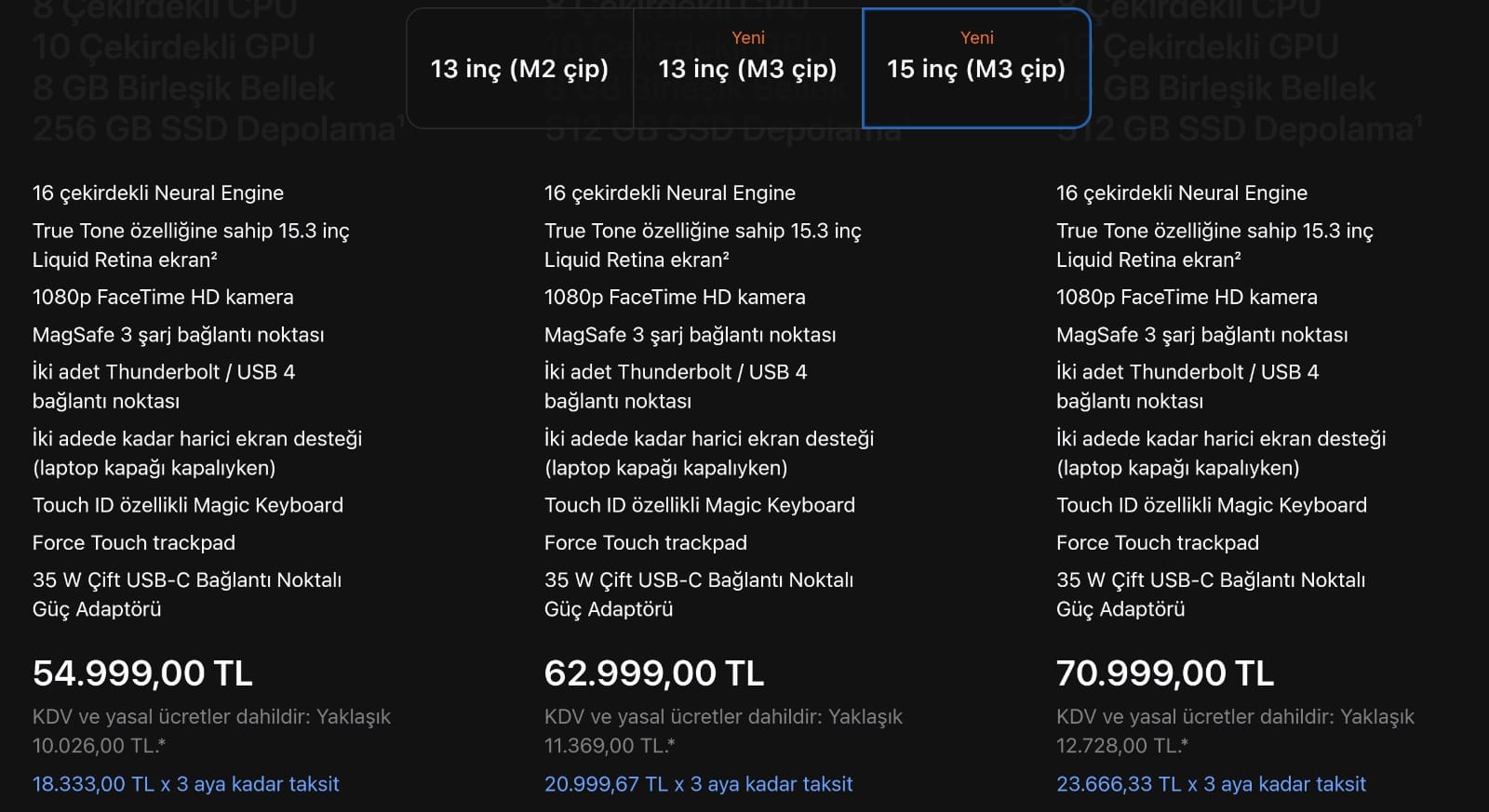The height and width of the screenshot is (812, 1489).
Task: Click 'True Tone özelliğine sahip 15.3 inç' in the 70.999 TL column
Action: (x=1214, y=231)
